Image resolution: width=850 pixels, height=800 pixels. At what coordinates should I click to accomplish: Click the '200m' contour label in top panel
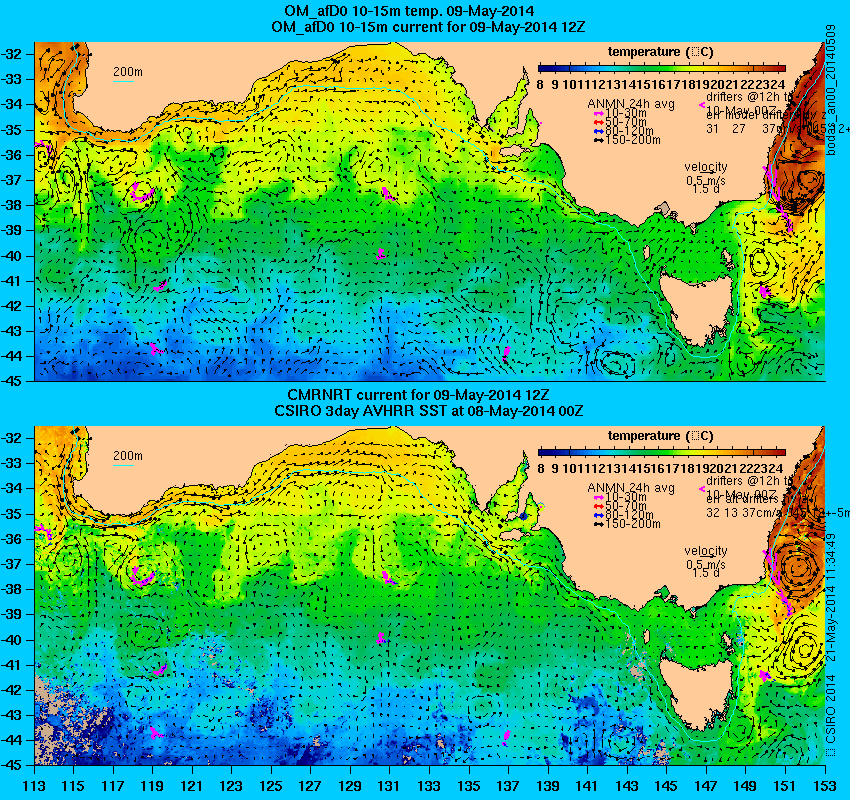coord(128,72)
